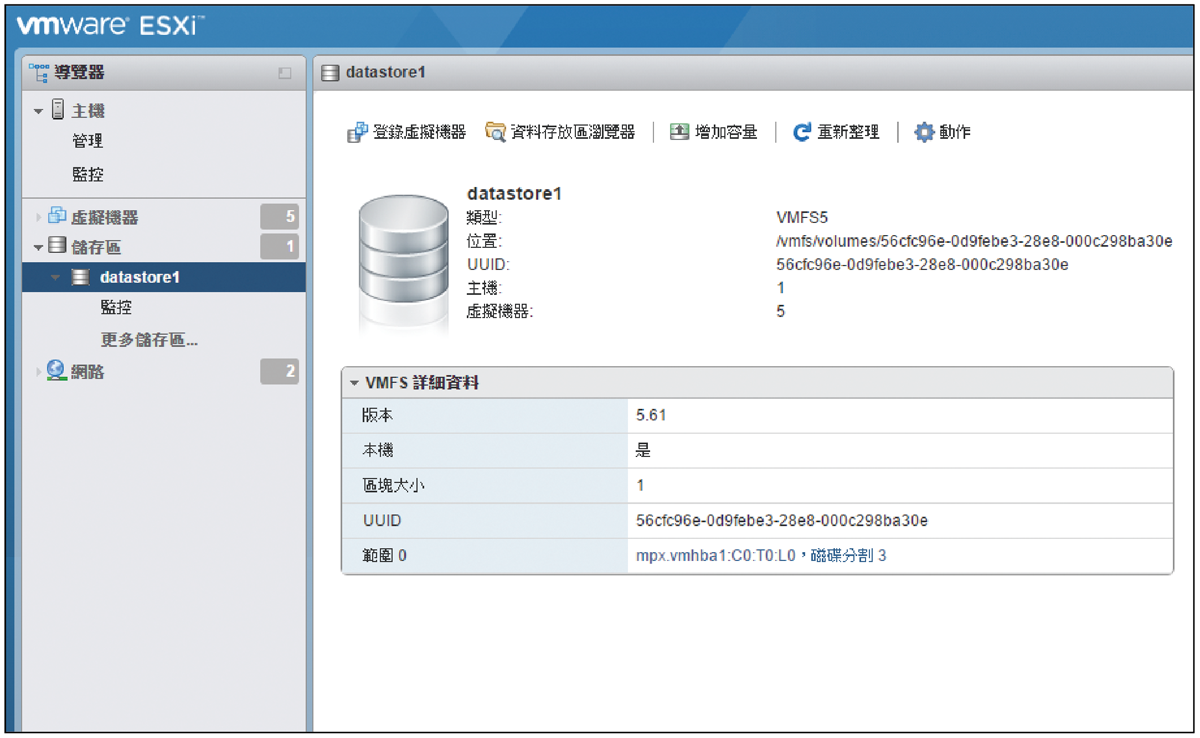Image resolution: width=1200 pixels, height=738 pixels.
Task: Click the virtual machines count badge 5
Action: coord(280,216)
